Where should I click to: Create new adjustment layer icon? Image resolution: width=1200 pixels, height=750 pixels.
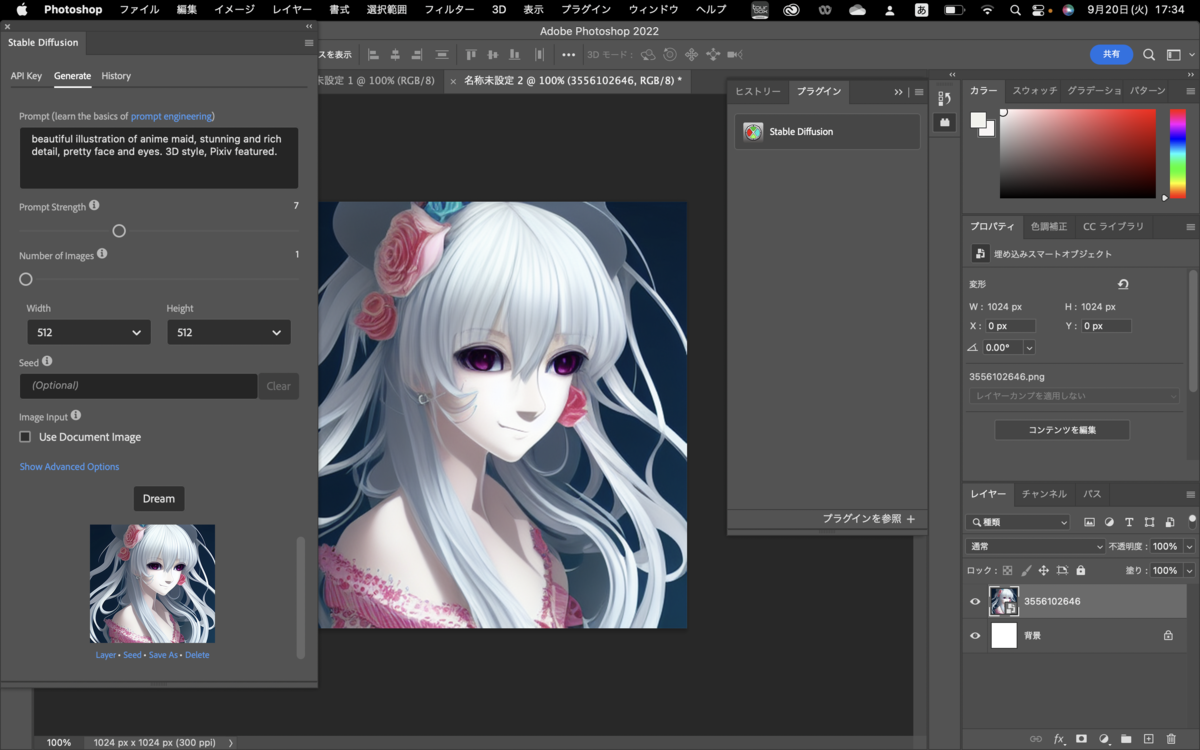click(1104, 739)
